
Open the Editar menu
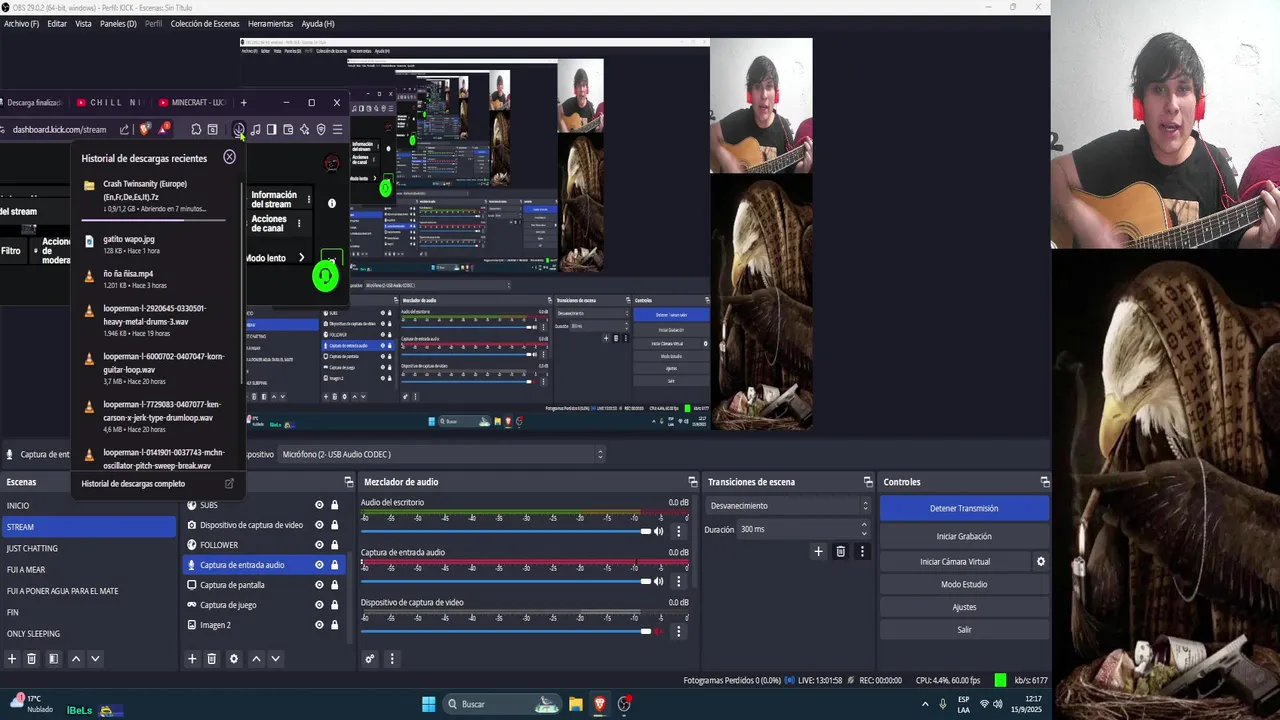(57, 24)
